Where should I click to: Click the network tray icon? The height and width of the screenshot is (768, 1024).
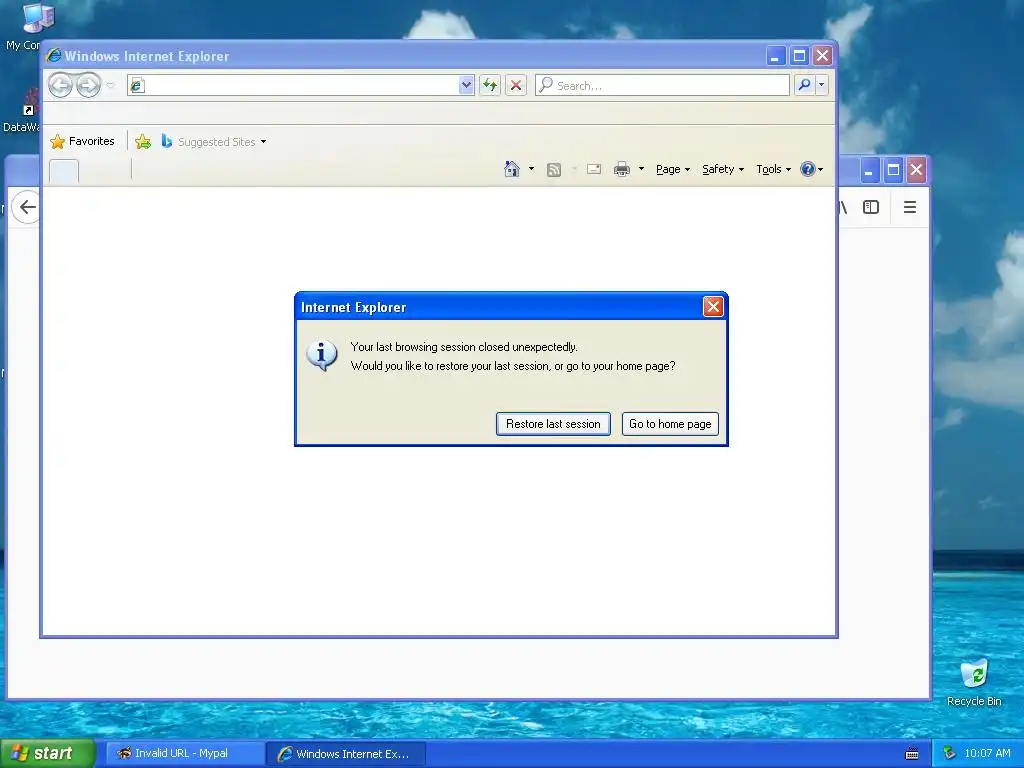click(x=950, y=753)
